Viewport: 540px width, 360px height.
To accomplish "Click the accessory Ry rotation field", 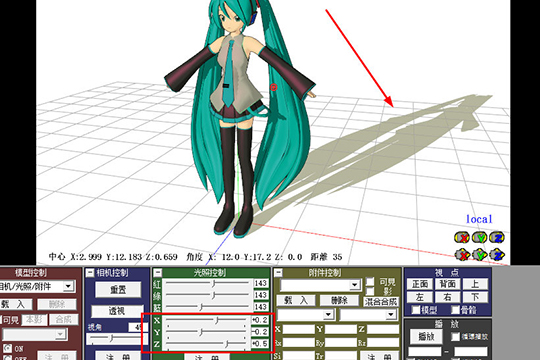I will pos(340,343).
